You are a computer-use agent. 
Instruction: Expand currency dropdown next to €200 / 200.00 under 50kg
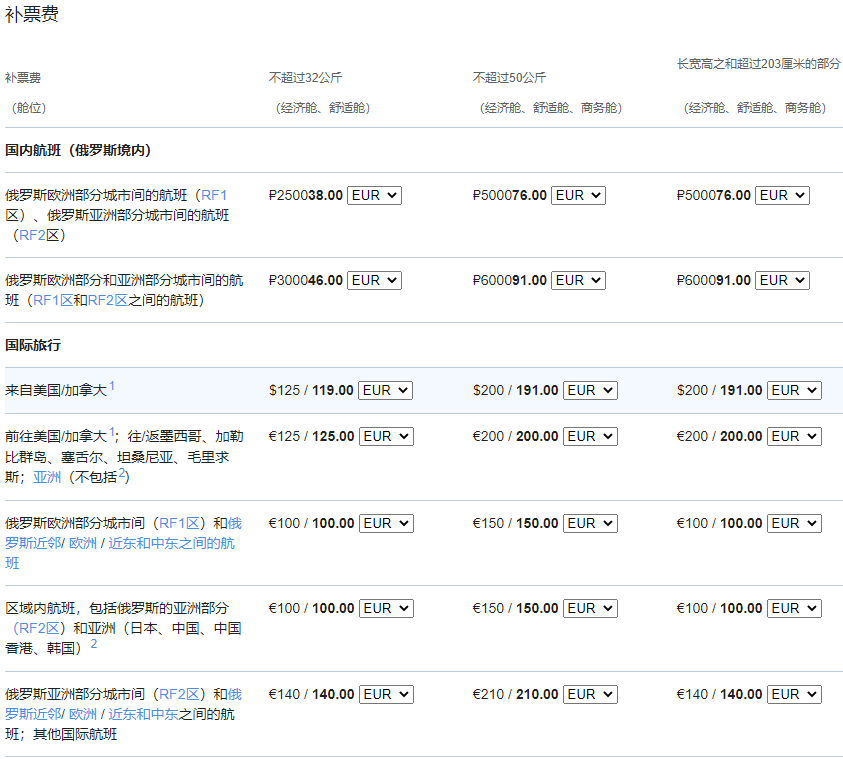click(589, 436)
